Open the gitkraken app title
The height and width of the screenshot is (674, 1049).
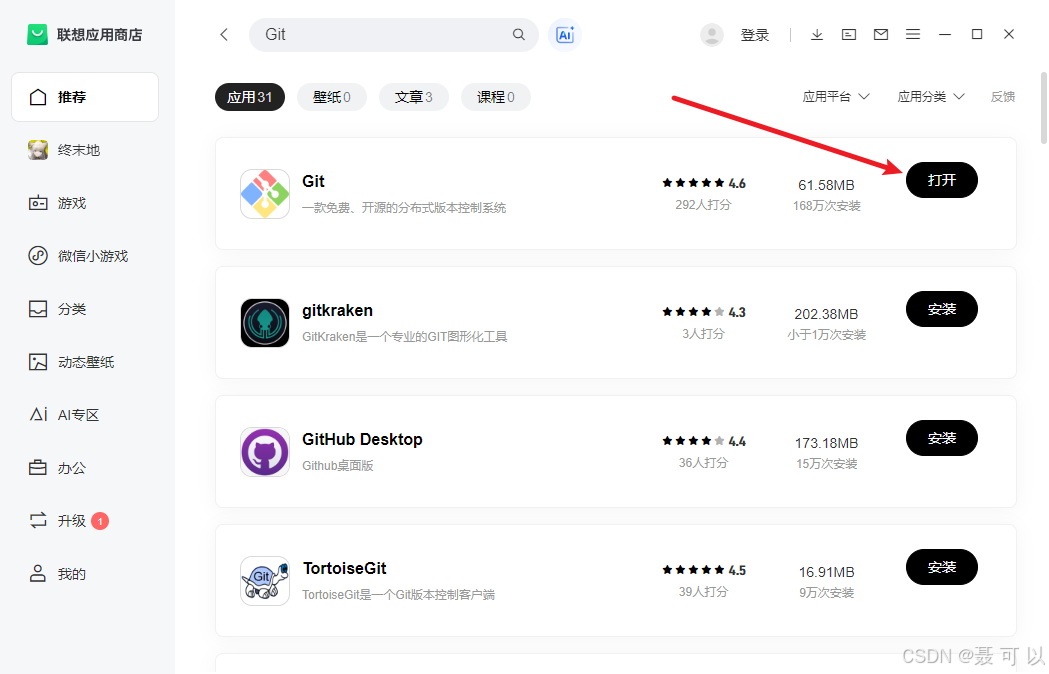coord(337,311)
